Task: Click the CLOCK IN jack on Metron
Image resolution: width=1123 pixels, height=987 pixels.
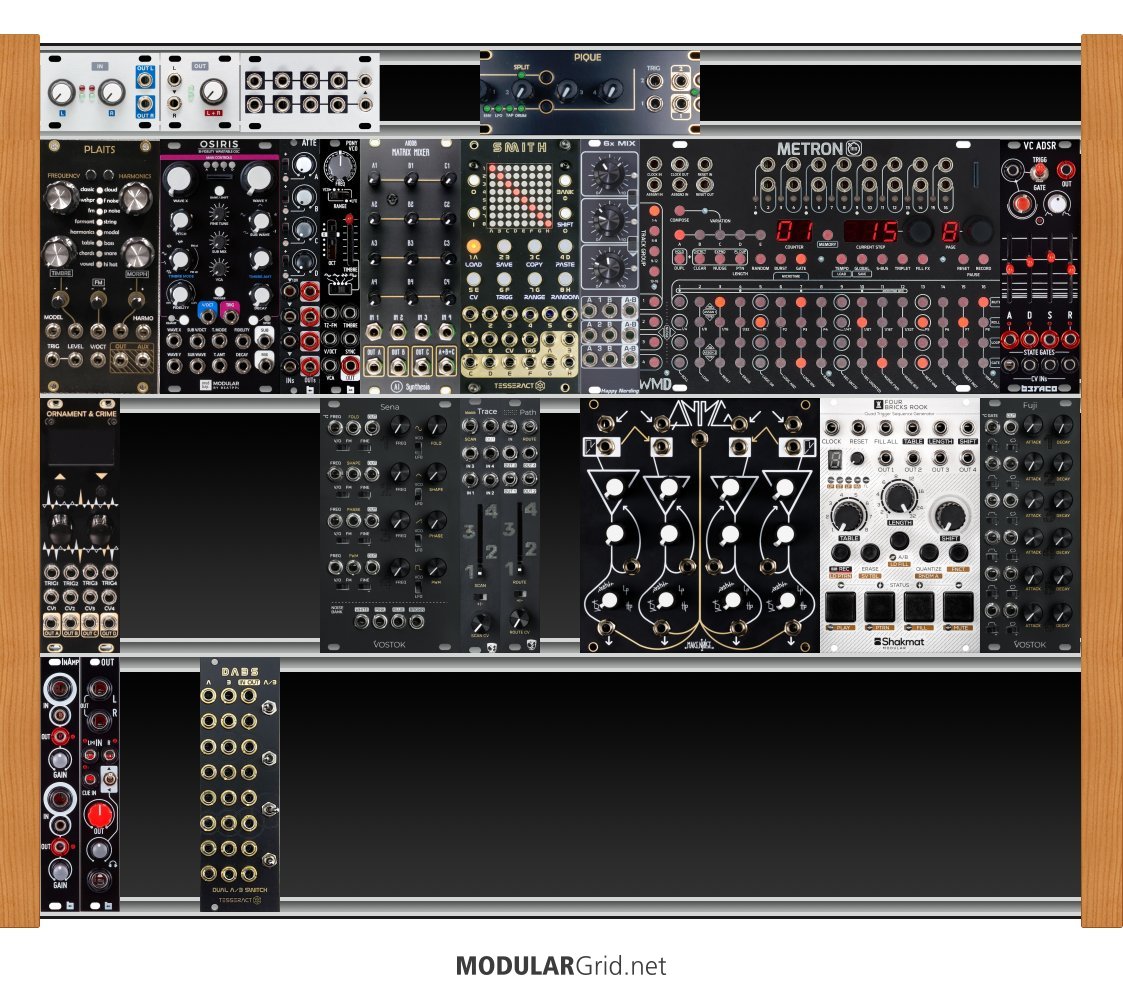Action: tap(654, 165)
